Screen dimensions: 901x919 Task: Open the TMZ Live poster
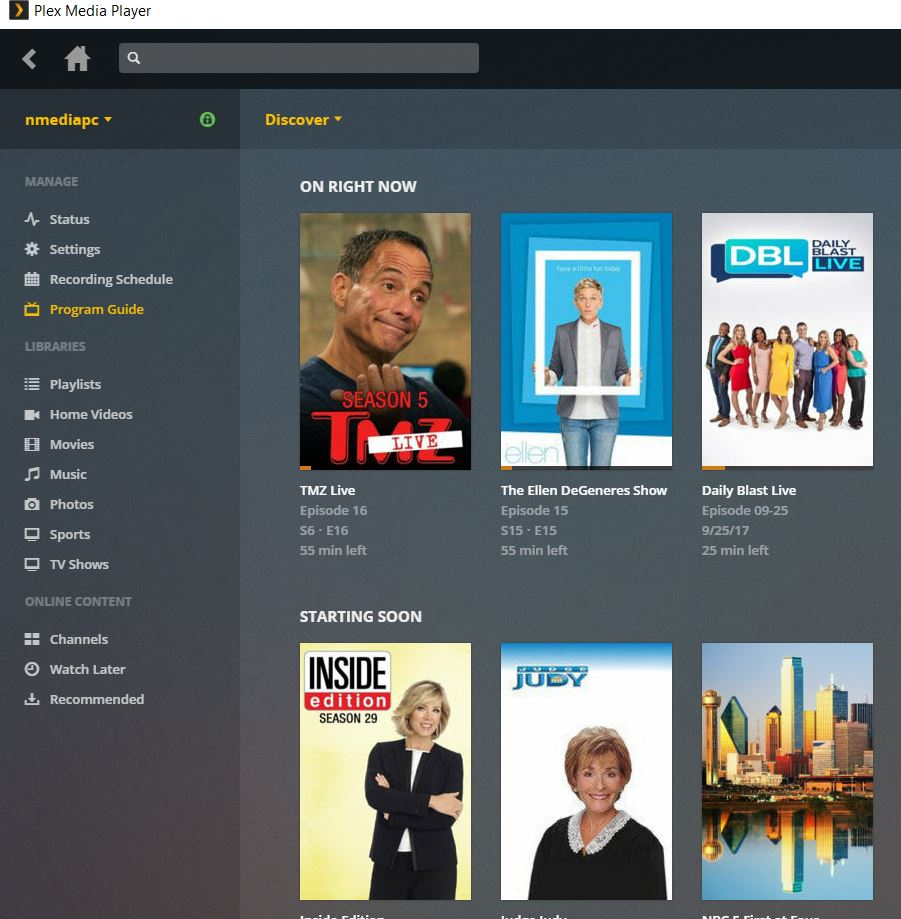click(385, 341)
